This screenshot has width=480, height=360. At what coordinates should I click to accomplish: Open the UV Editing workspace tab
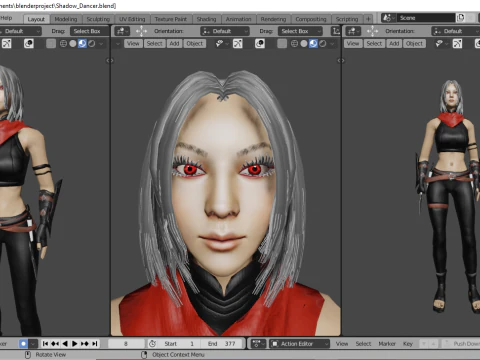(132, 19)
